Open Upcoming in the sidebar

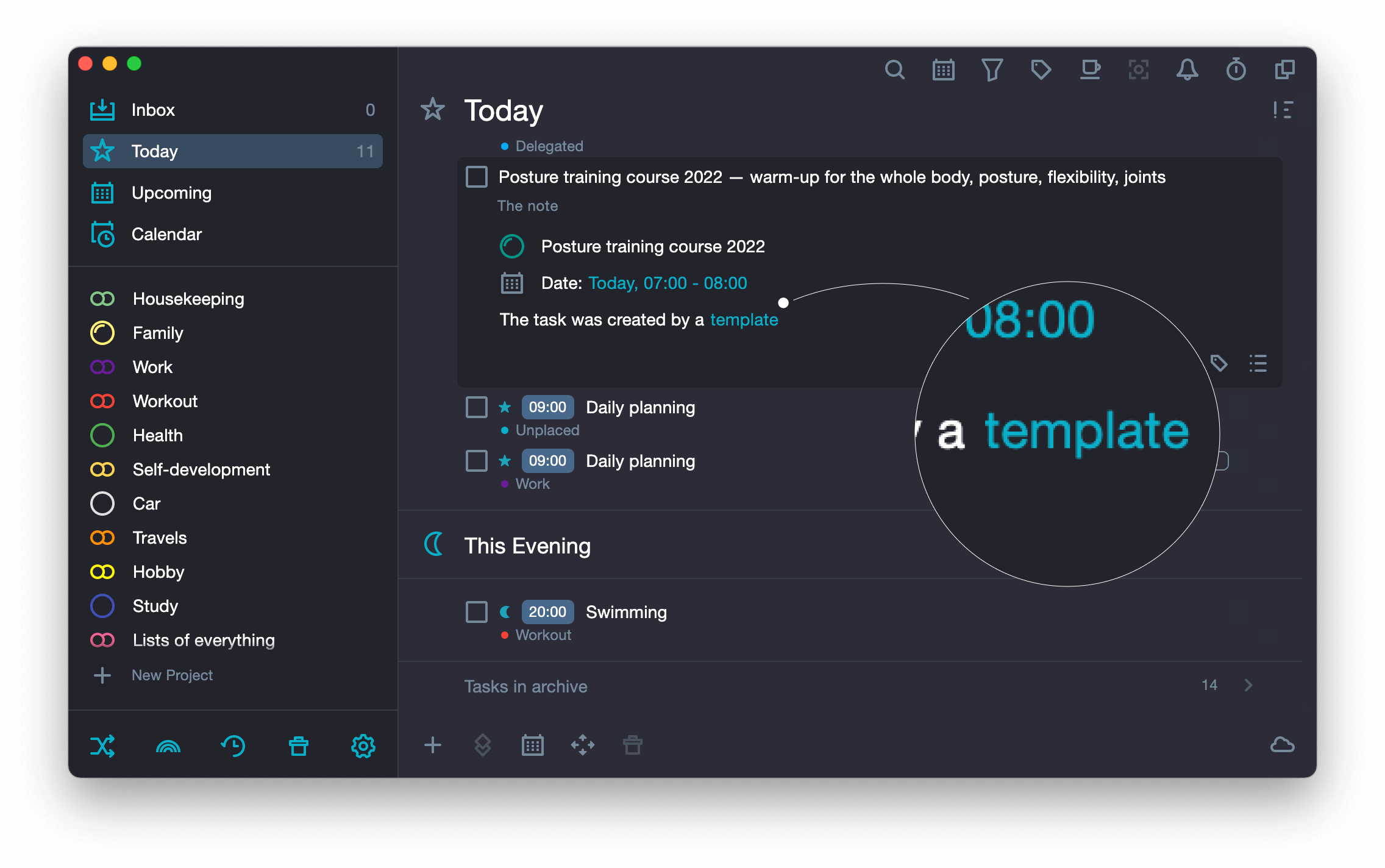click(x=233, y=193)
